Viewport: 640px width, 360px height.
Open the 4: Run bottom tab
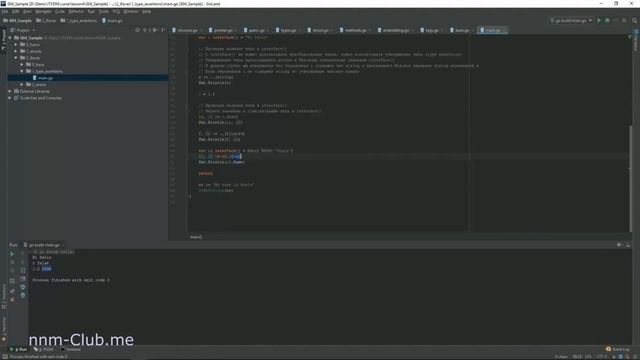[x=19, y=349]
